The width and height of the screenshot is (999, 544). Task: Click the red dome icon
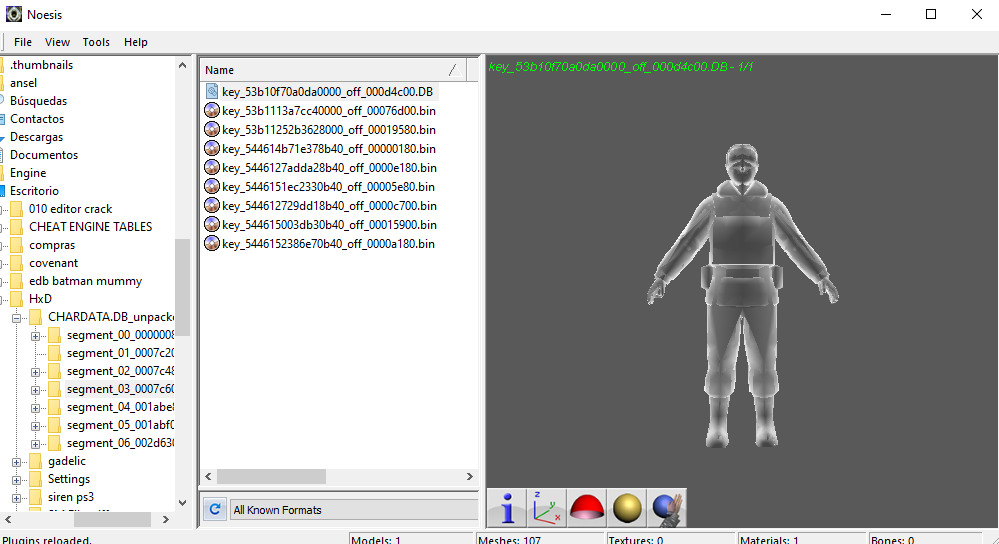click(587, 508)
